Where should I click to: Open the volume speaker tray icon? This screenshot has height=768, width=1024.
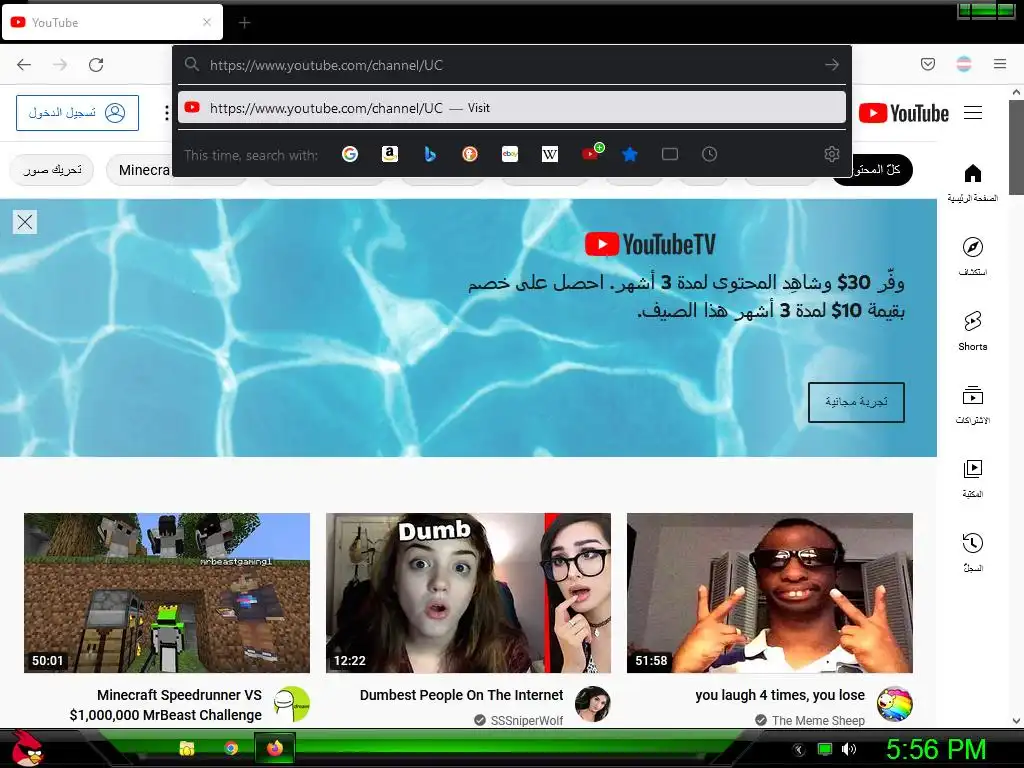pyautogui.click(x=849, y=749)
